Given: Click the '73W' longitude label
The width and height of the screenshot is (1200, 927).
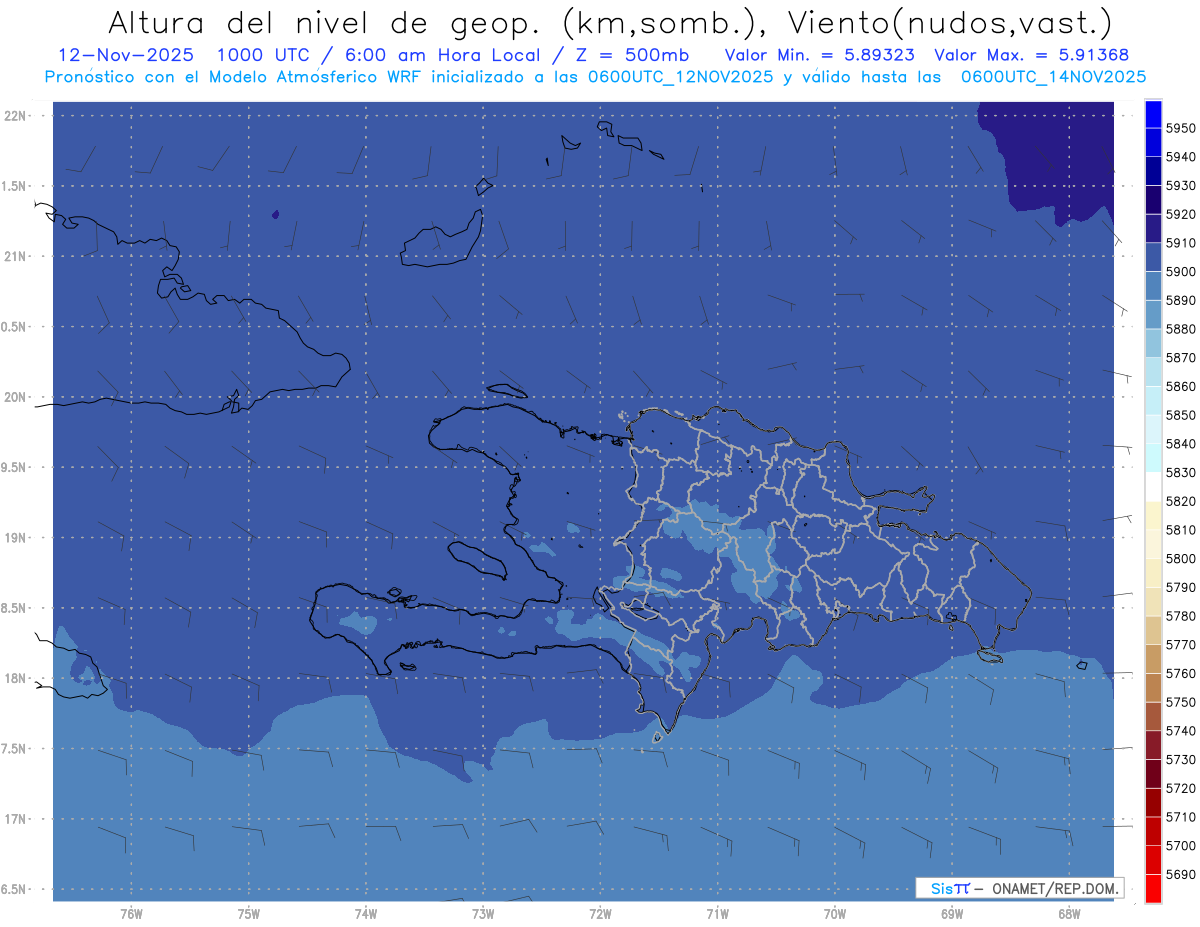Looking at the screenshot, I should [482, 914].
